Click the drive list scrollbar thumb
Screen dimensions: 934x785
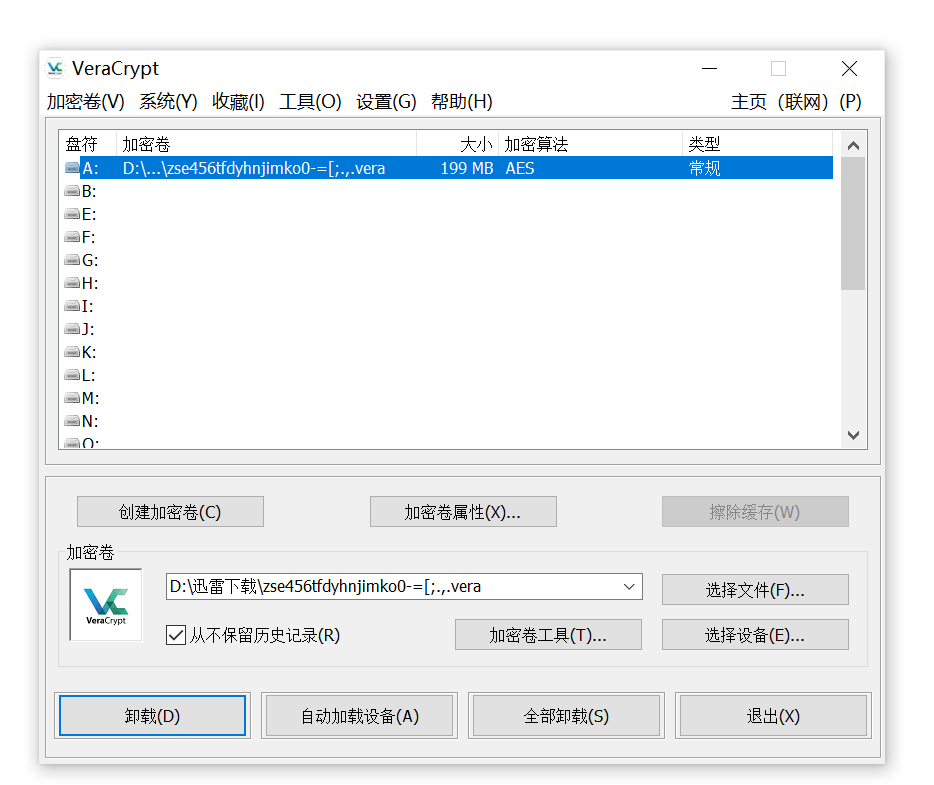point(853,223)
